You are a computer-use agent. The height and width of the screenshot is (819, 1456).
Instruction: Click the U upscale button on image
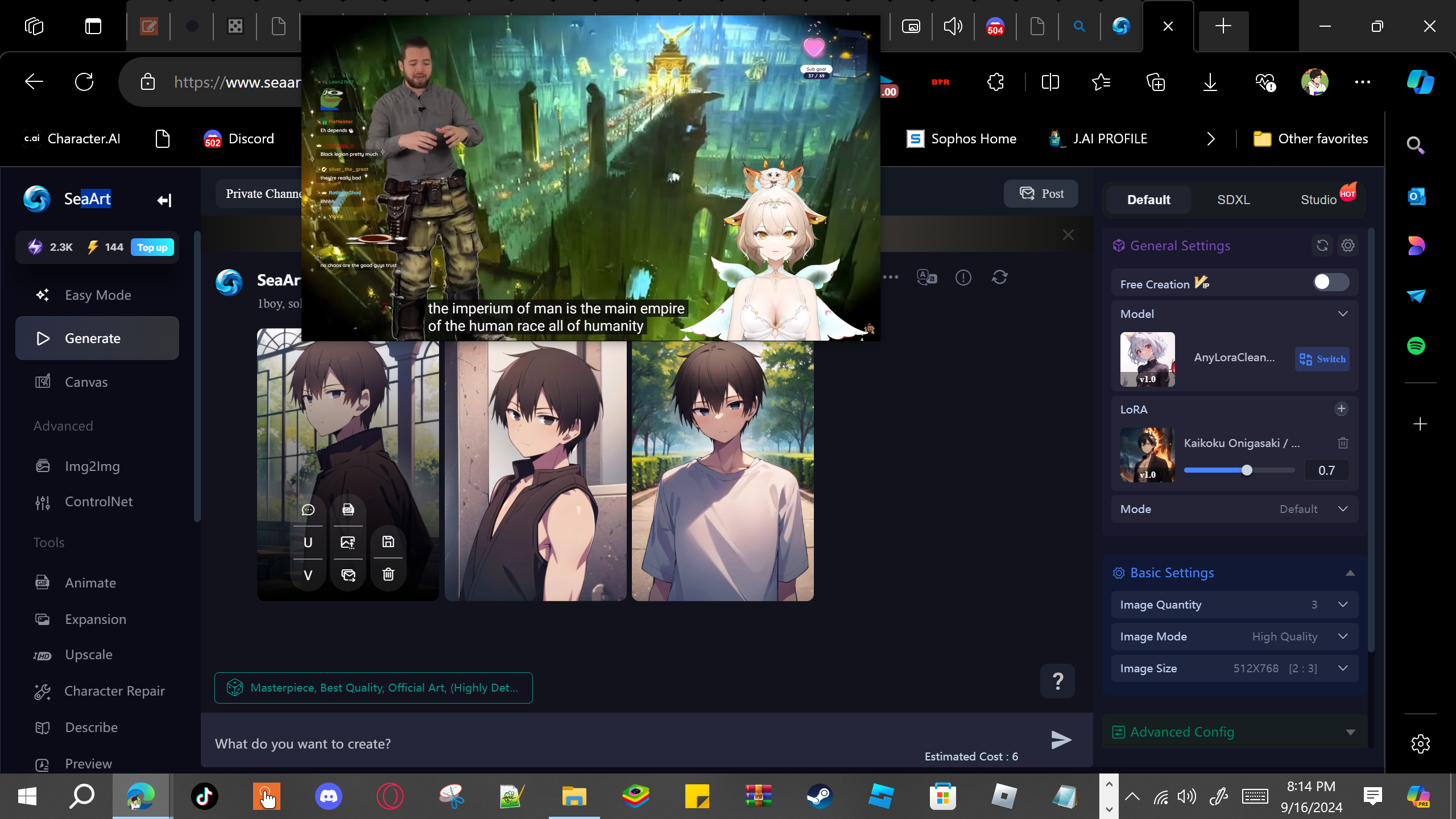click(308, 543)
